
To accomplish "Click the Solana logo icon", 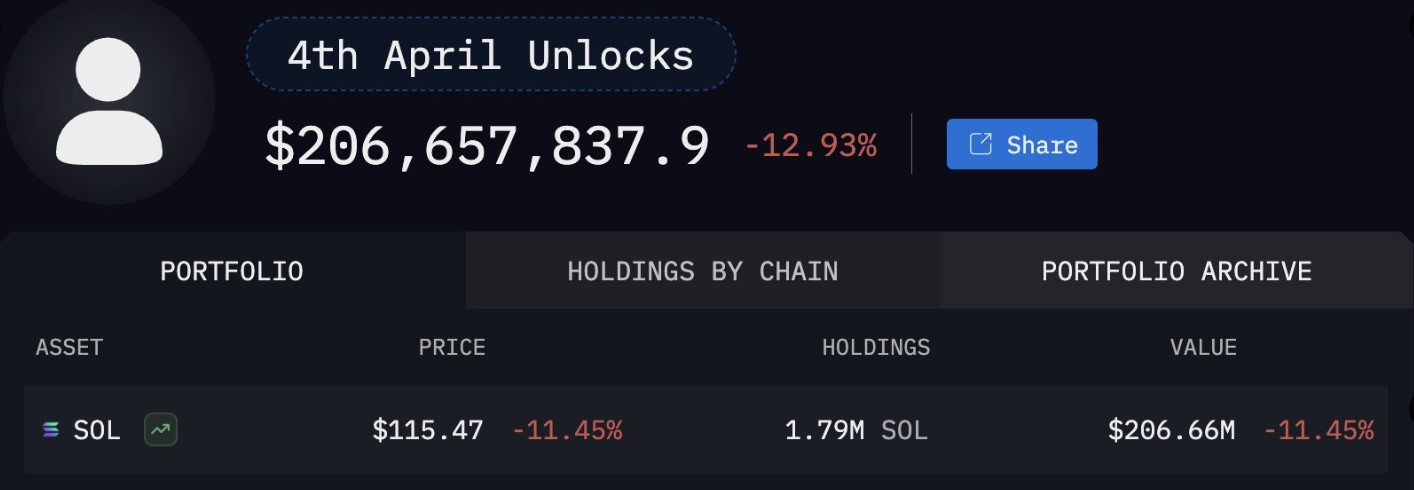I will (50, 430).
